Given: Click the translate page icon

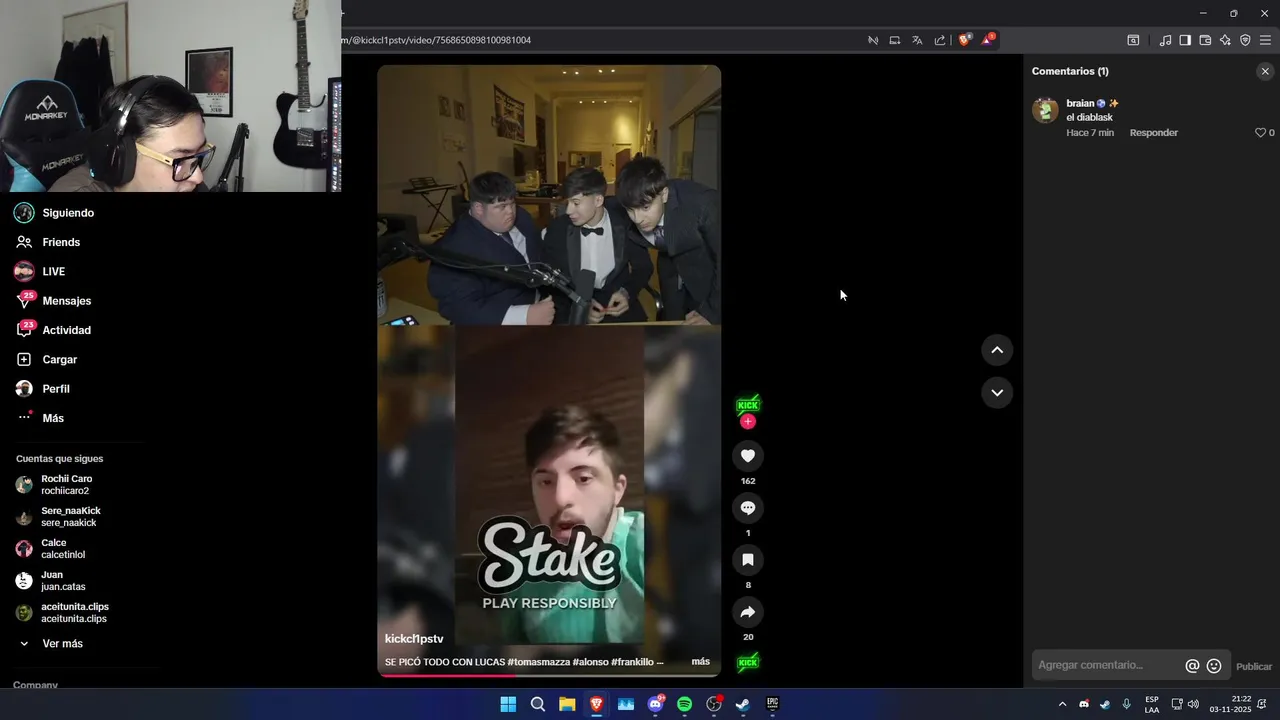Looking at the screenshot, I should click(x=917, y=40).
